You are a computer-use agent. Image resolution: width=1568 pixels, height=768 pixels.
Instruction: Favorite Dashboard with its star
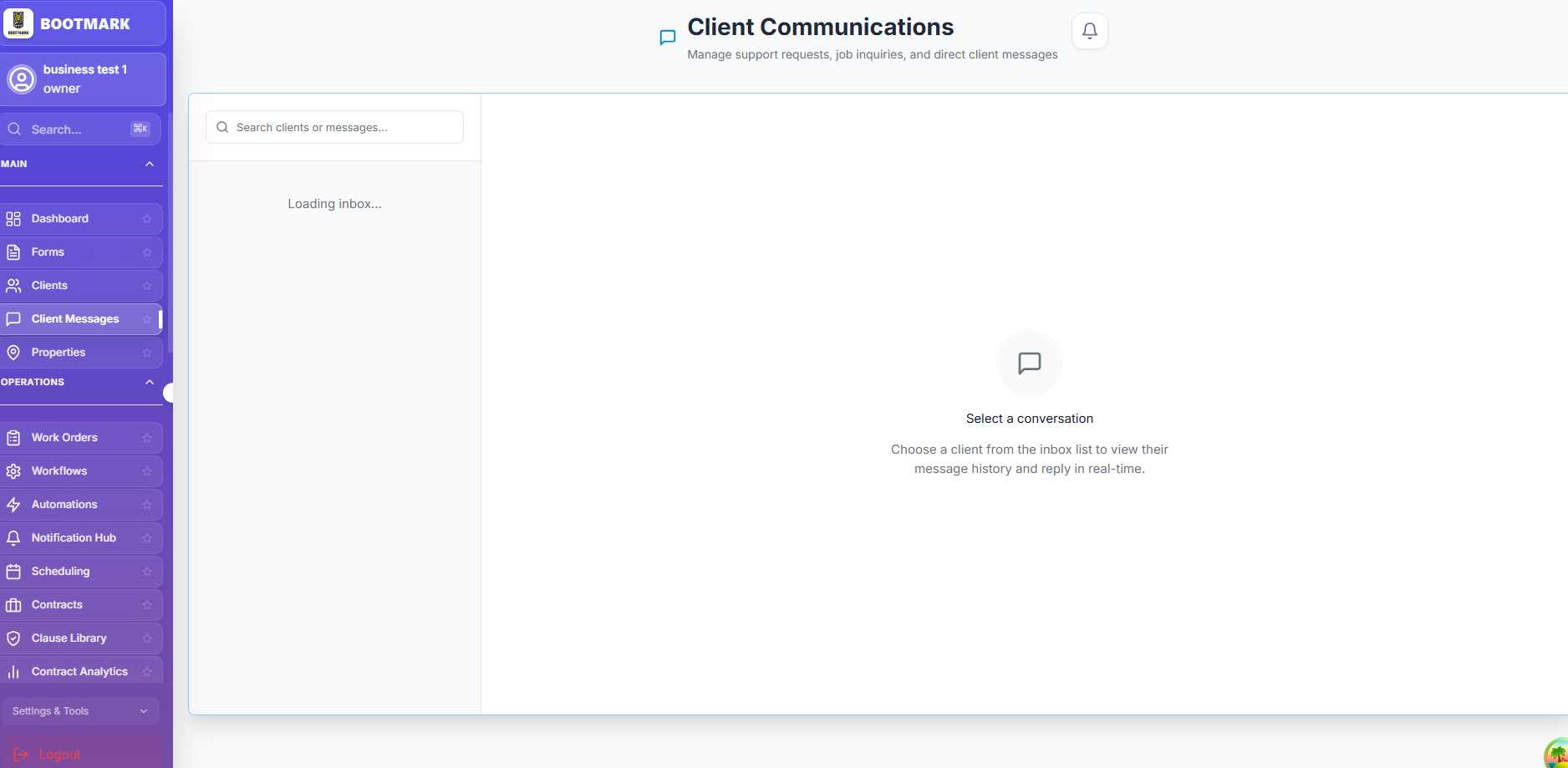147,219
